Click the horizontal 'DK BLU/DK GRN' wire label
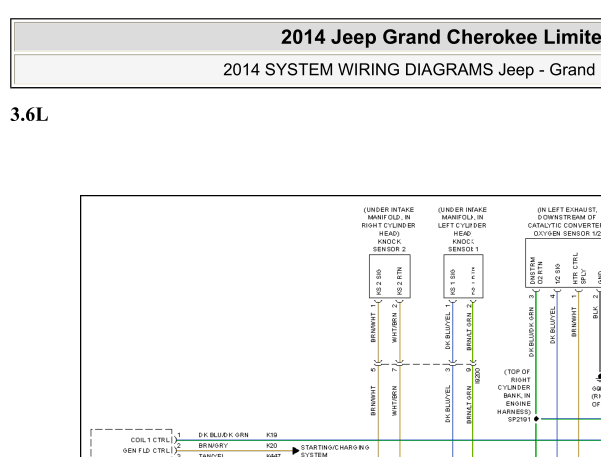Image resolution: width=601 pixels, height=457 pixels. pyautogui.click(x=223, y=435)
